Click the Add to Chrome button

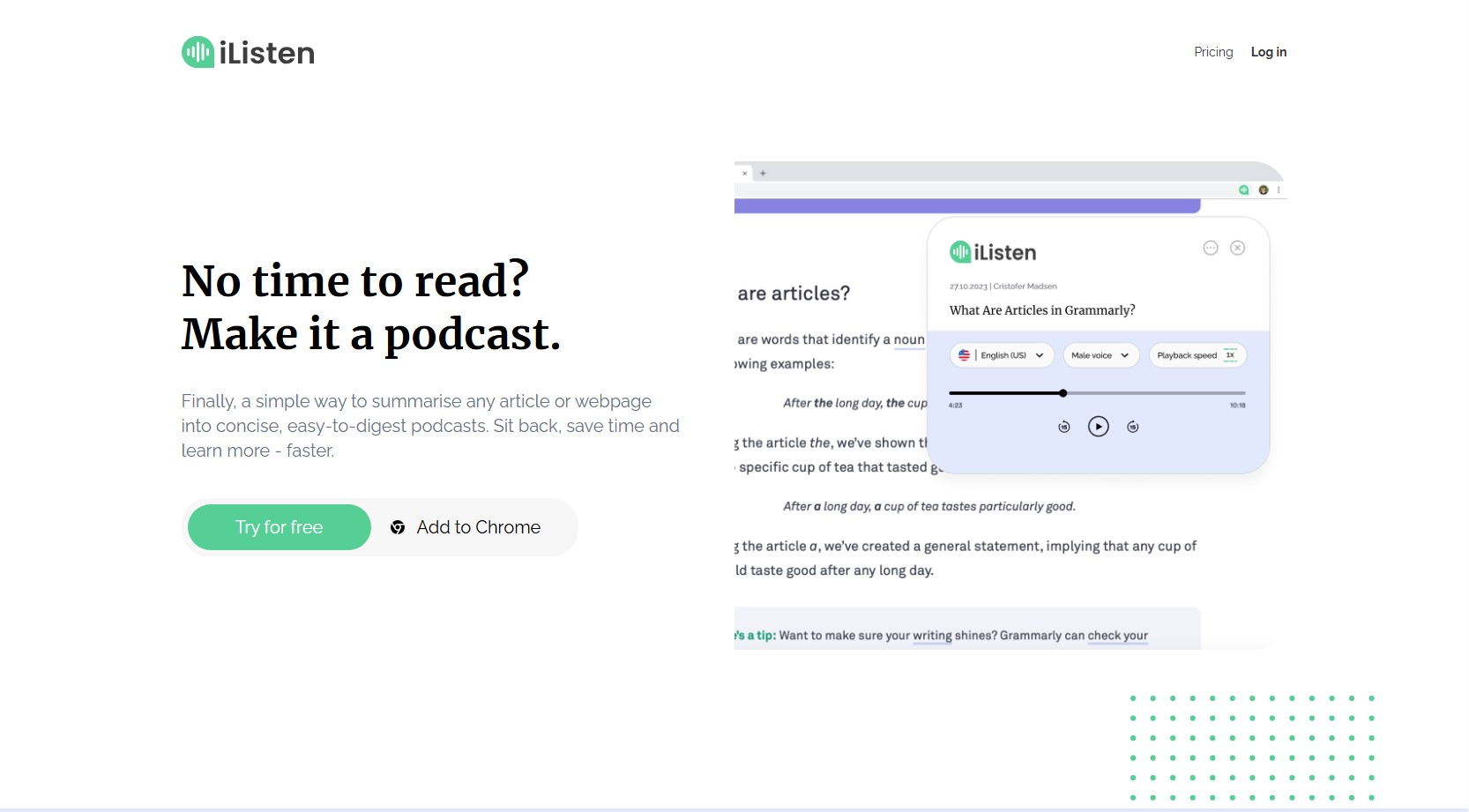pyautogui.click(x=466, y=527)
